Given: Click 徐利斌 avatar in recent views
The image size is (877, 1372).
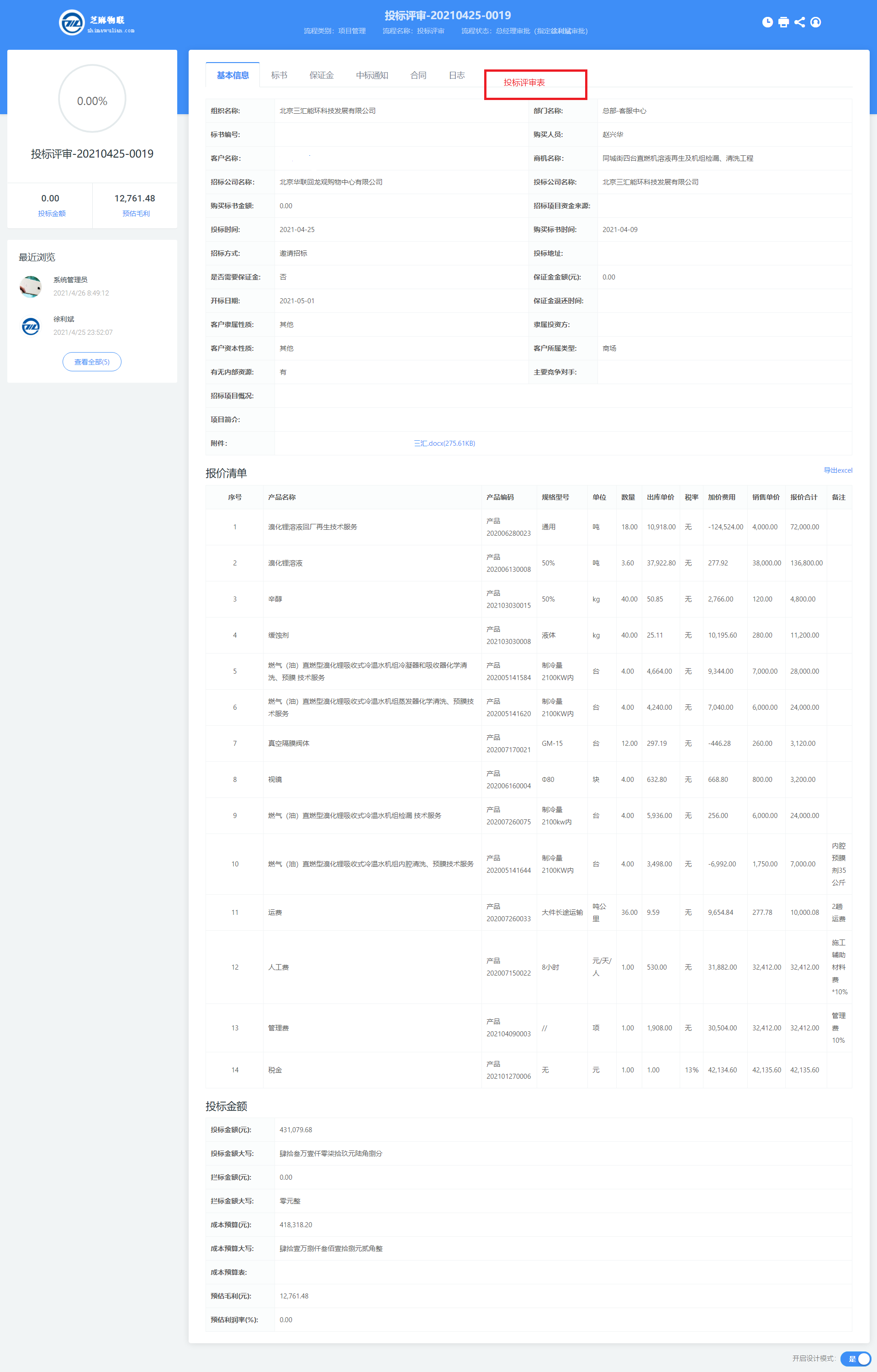Looking at the screenshot, I should (31, 326).
